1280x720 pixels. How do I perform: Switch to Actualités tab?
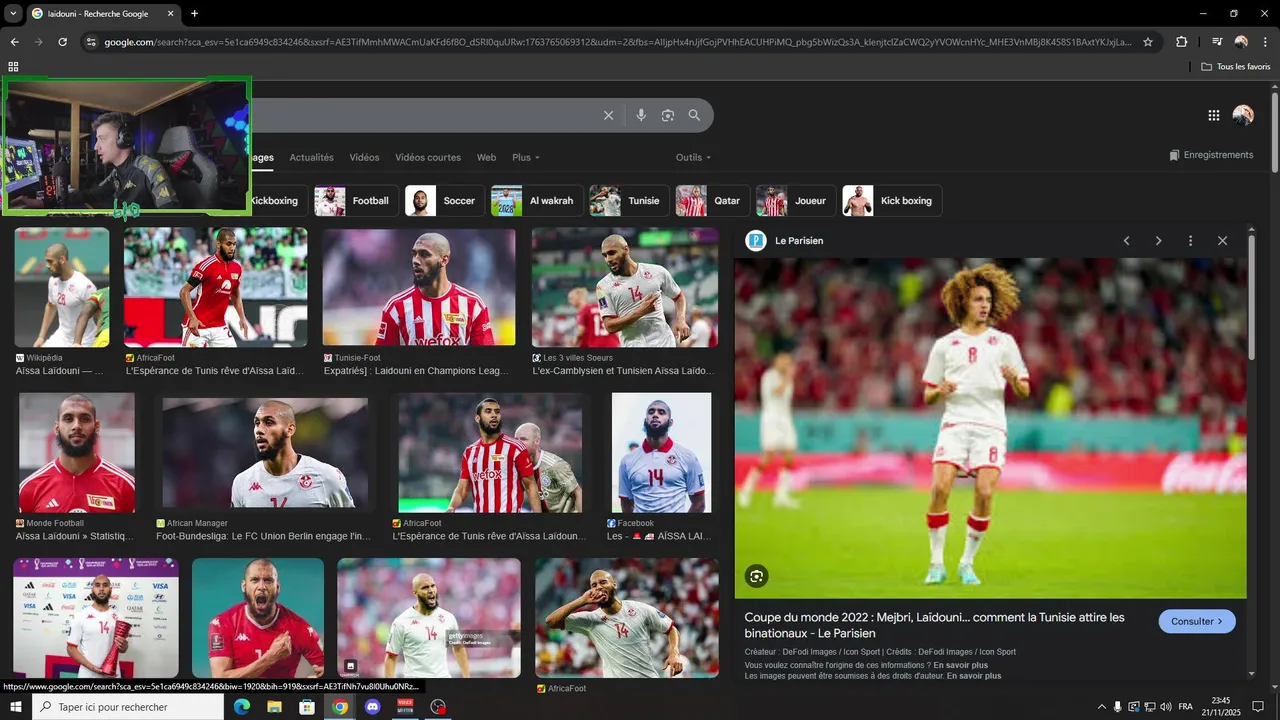(311, 157)
